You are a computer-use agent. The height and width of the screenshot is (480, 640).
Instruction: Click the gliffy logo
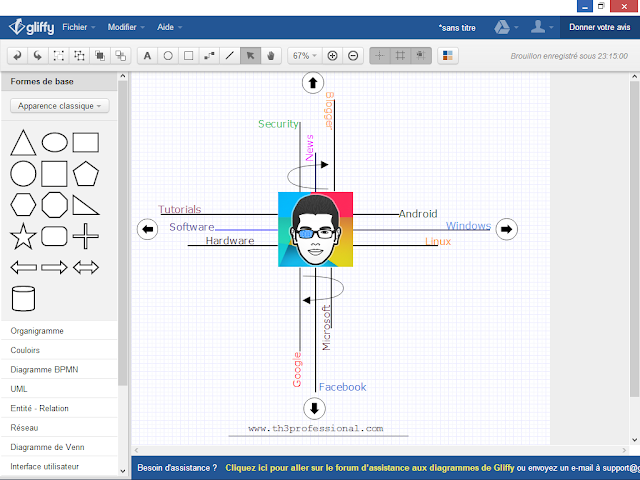[x=32, y=27]
